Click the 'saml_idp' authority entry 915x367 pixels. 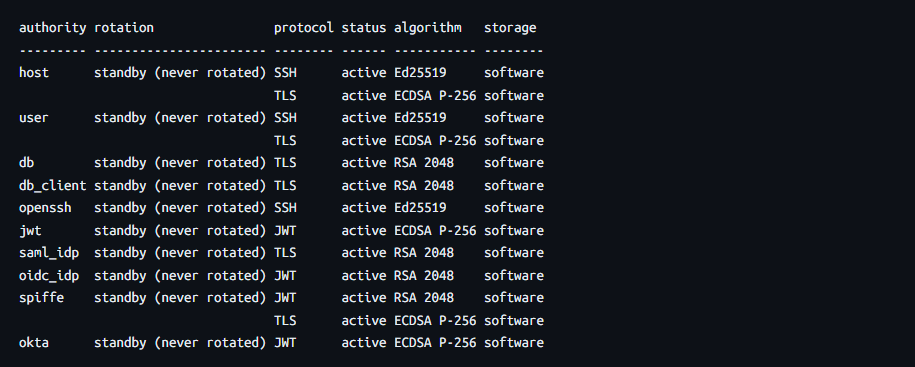(49, 253)
